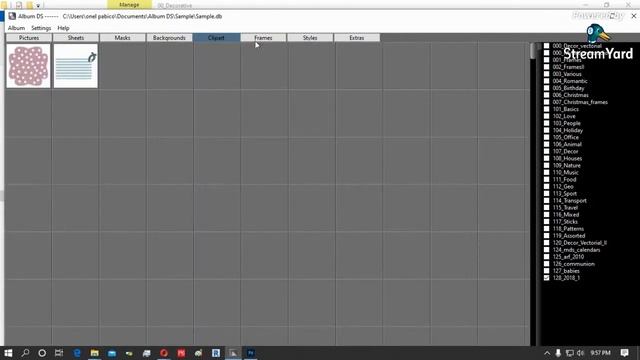Viewport: 640px width, 360px height.
Task: Select the blue lined paper clipart thumbnail
Action: point(76,66)
